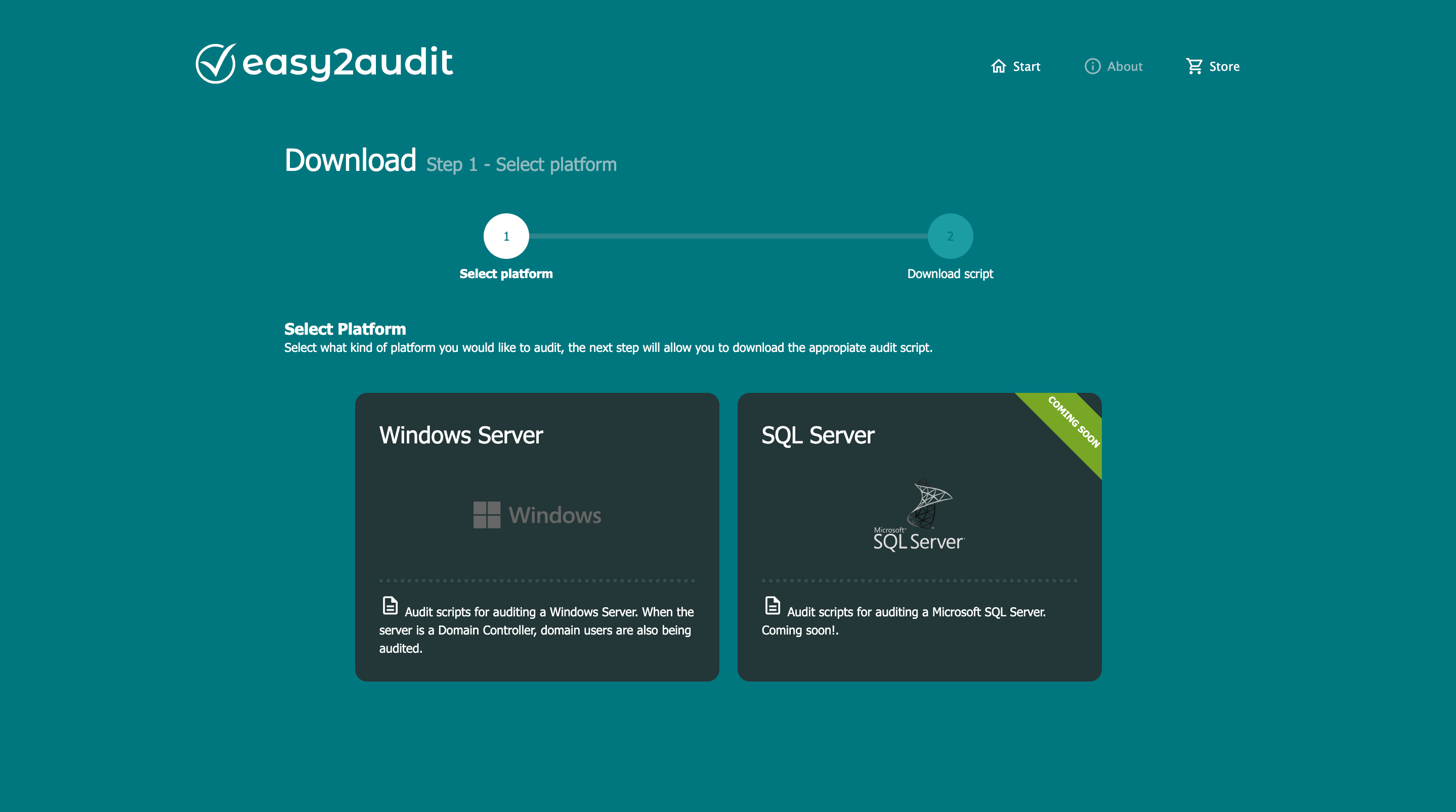1456x812 pixels.
Task: Click the Download script step label
Action: (950, 274)
